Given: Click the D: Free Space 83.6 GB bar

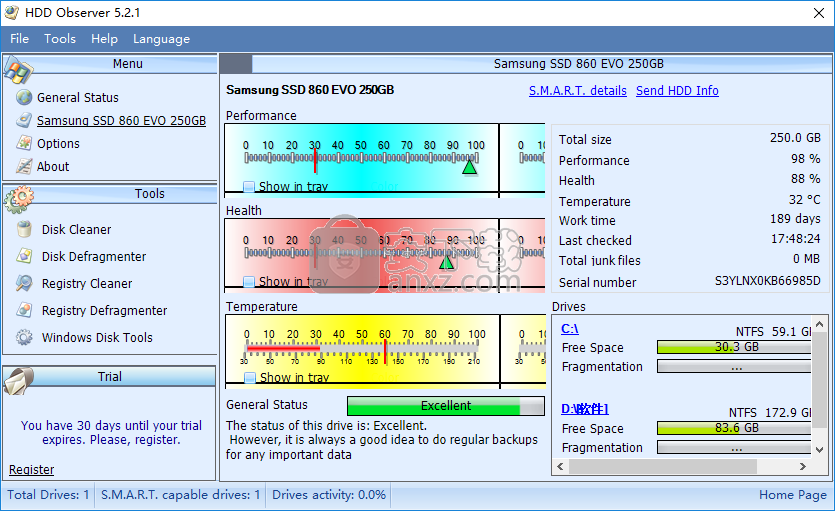Looking at the screenshot, I should 734,428.
